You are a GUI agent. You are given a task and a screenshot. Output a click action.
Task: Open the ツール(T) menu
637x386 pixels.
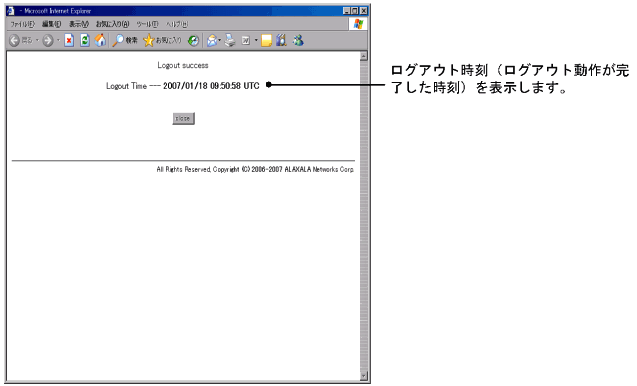coord(147,24)
